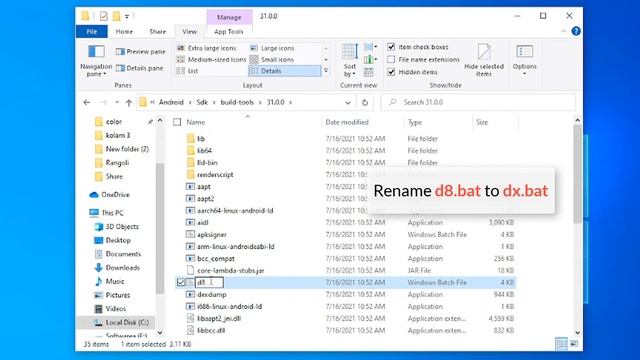The height and width of the screenshot is (360, 640).
Task: Collapse the ribbon
Action: [x=564, y=31]
